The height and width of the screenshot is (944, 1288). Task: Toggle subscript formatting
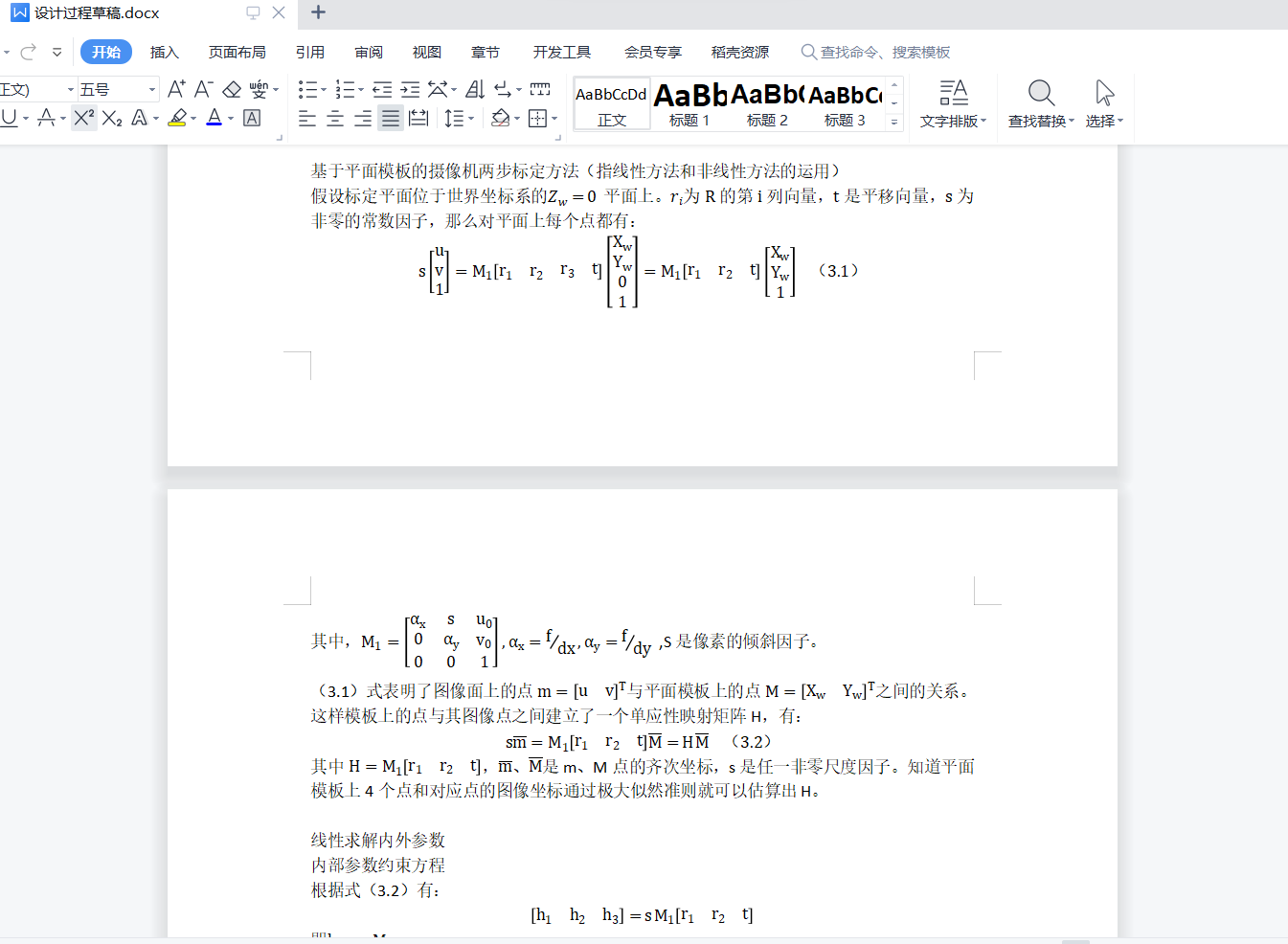(112, 118)
